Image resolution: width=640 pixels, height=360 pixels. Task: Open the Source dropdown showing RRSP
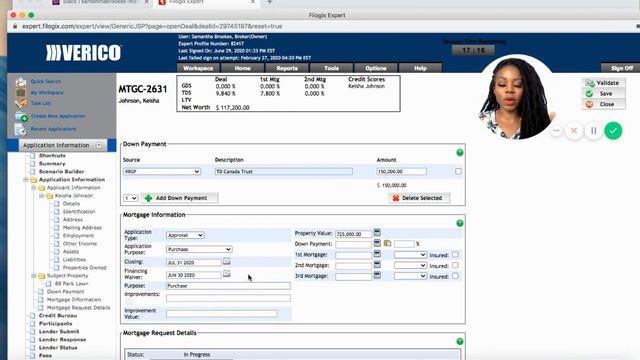(x=162, y=171)
